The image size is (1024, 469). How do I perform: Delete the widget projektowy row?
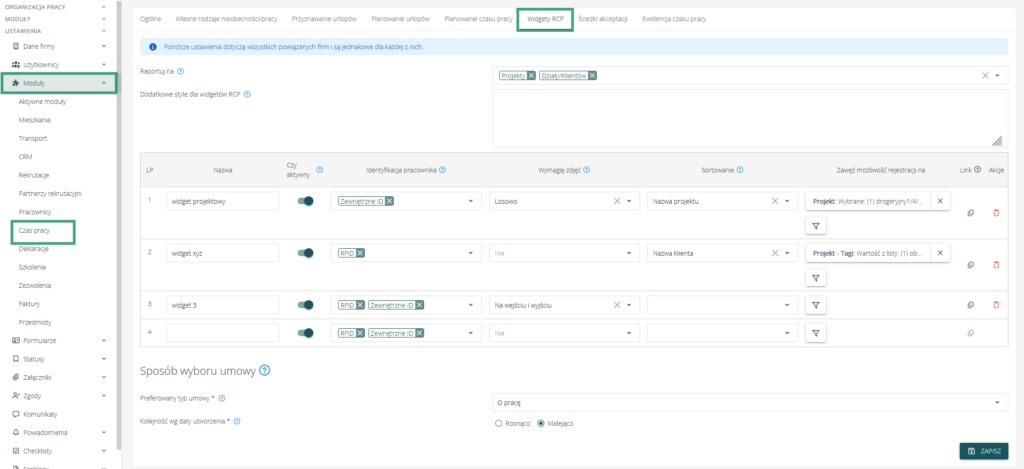point(995,212)
